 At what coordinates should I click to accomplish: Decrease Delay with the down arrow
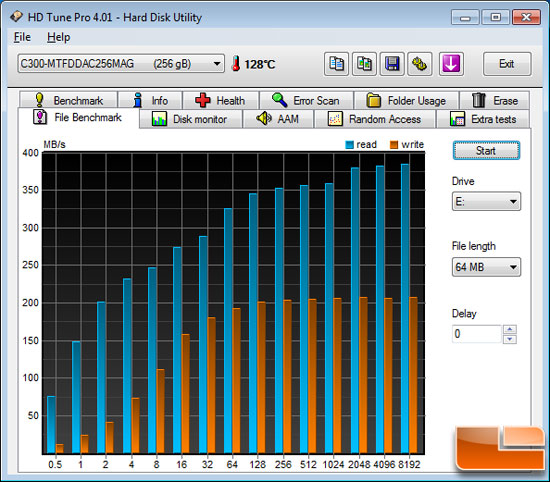(510, 339)
